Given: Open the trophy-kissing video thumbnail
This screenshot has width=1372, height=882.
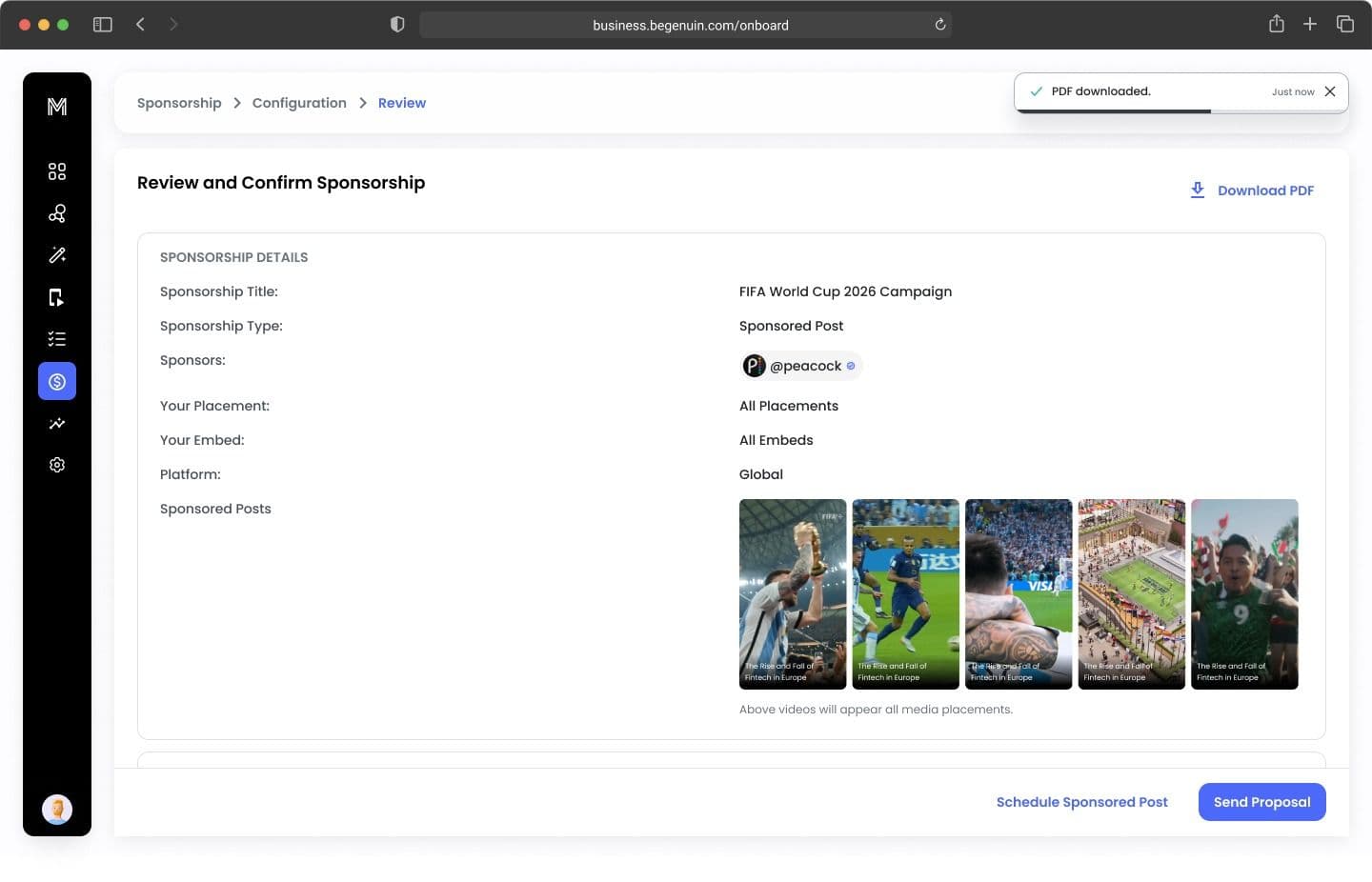Looking at the screenshot, I should point(793,594).
